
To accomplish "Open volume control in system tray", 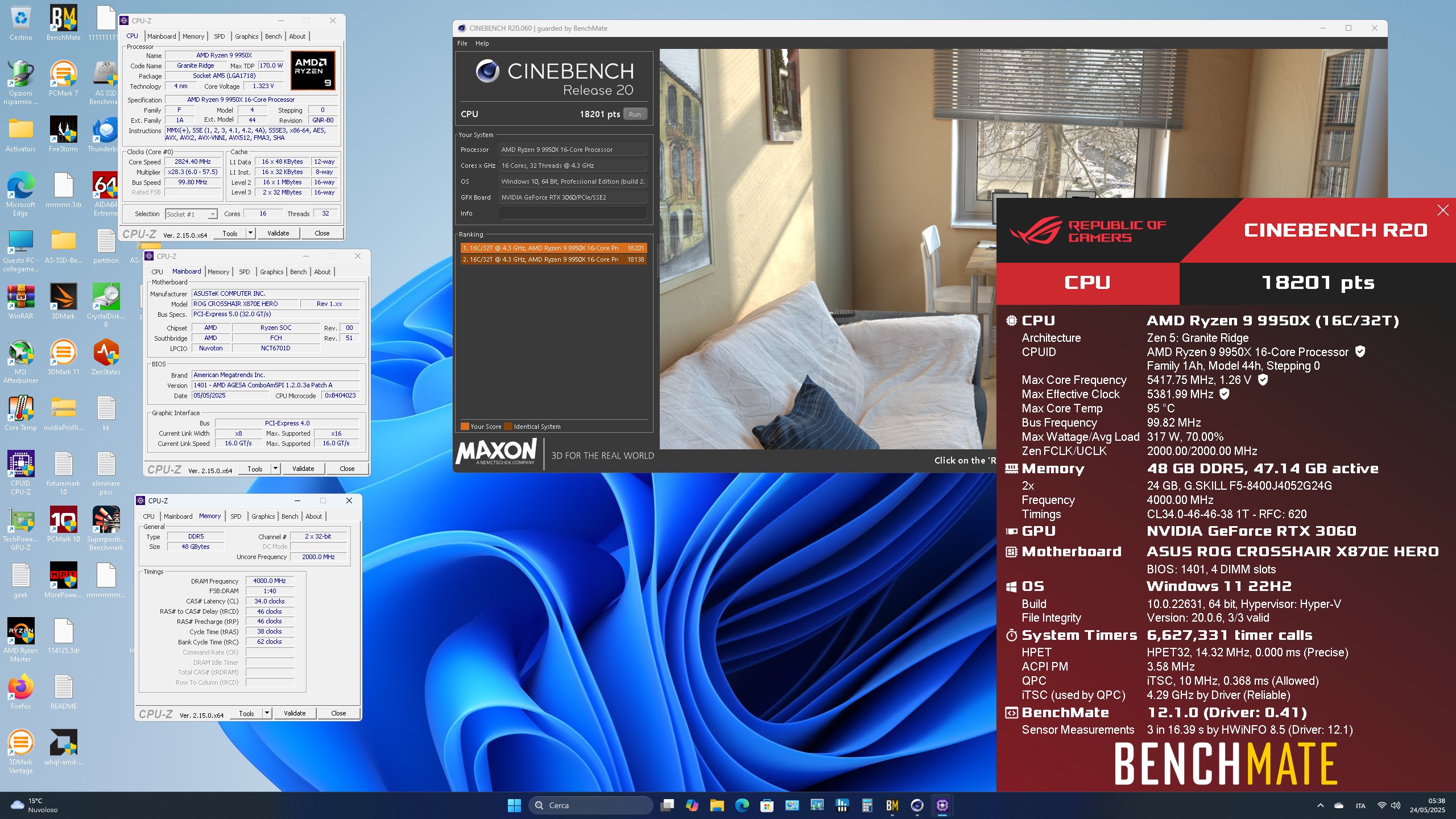I will pos(1396,805).
